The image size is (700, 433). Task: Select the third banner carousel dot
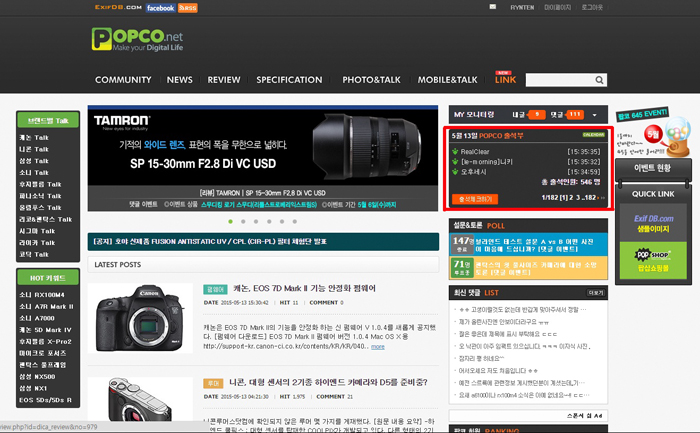pyautogui.click(x=255, y=221)
